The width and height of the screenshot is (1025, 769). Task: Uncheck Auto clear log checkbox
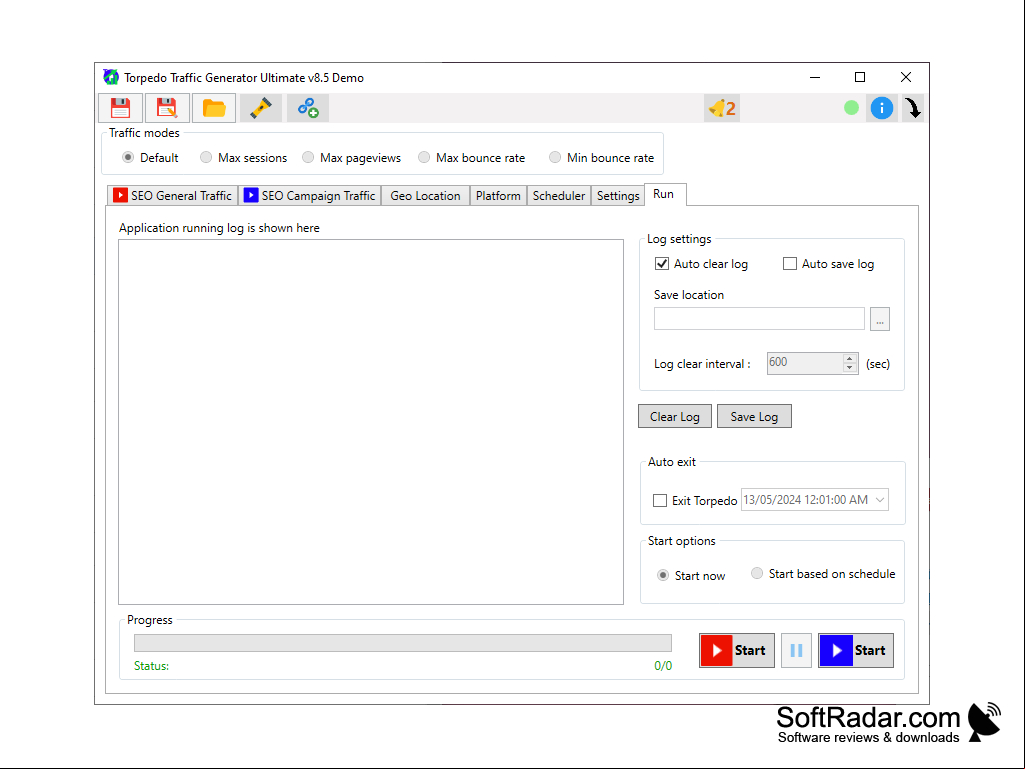pyautogui.click(x=662, y=264)
